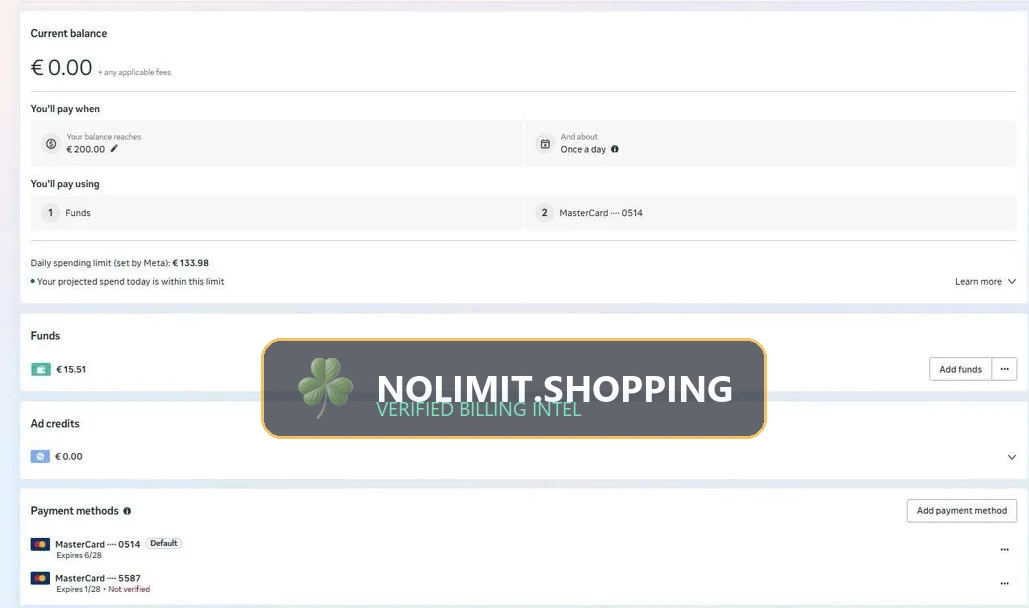Screen dimensions: 1029x608
Task: Click the "You'll pay using" heading
Action: point(65,184)
